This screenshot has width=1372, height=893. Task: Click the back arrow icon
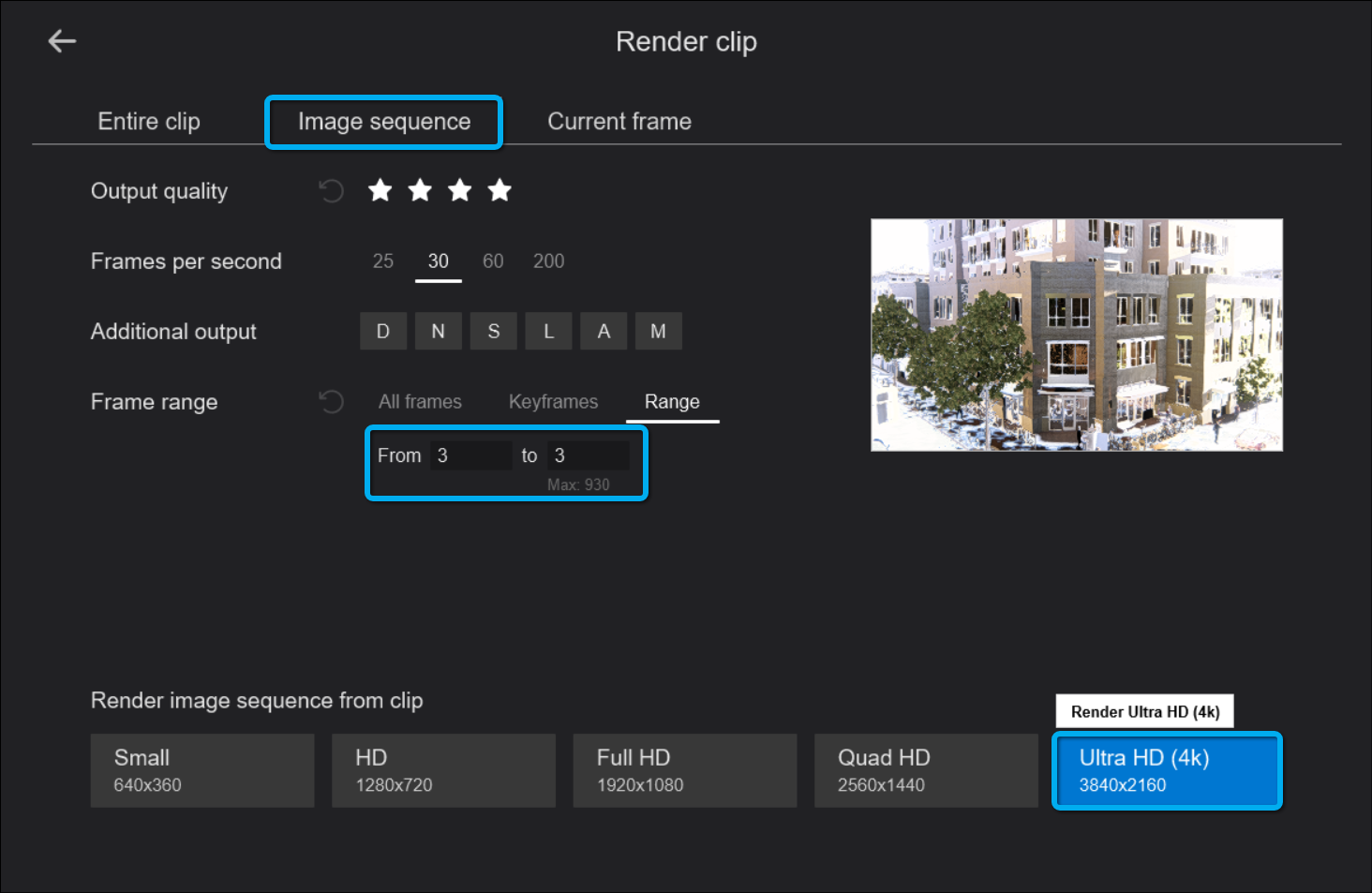coord(62,41)
